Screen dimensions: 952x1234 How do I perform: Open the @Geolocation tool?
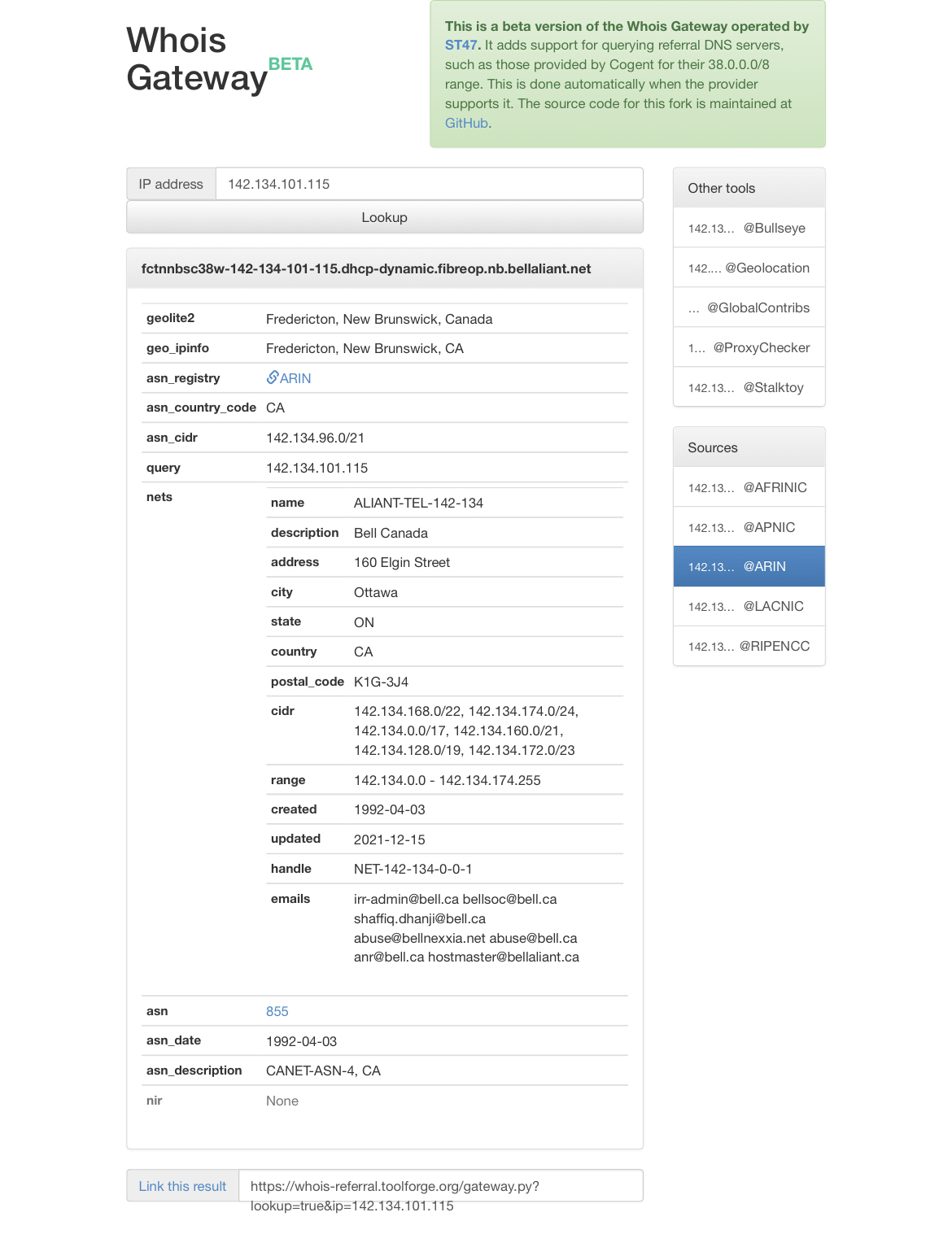click(x=749, y=268)
